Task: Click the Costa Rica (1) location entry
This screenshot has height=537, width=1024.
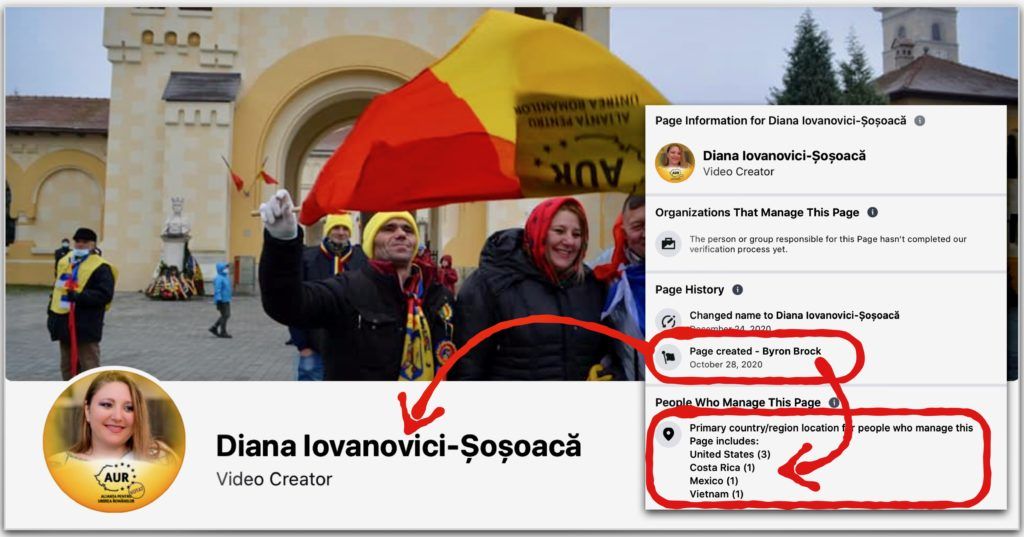Action: click(x=722, y=468)
